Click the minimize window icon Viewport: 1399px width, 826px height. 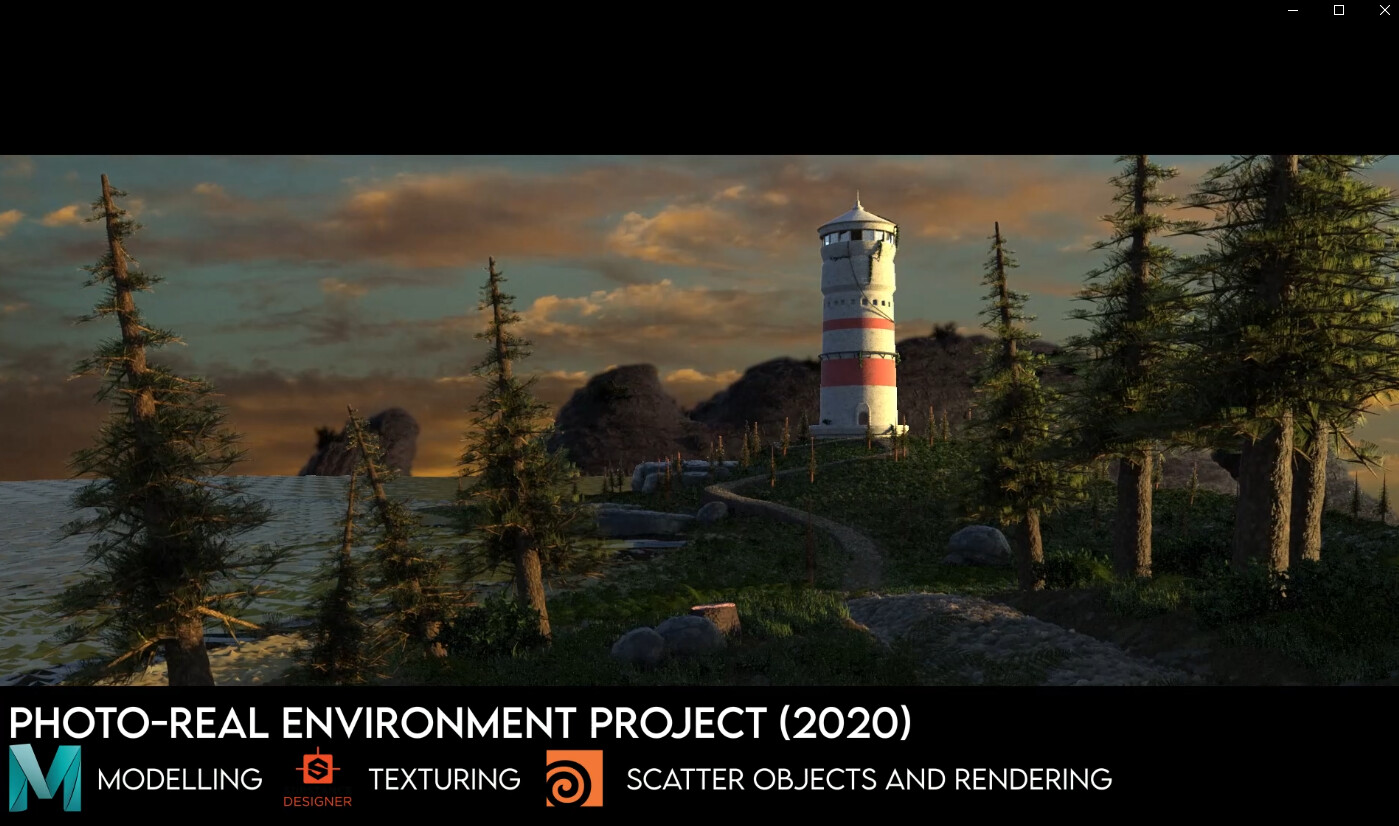tap(1292, 10)
